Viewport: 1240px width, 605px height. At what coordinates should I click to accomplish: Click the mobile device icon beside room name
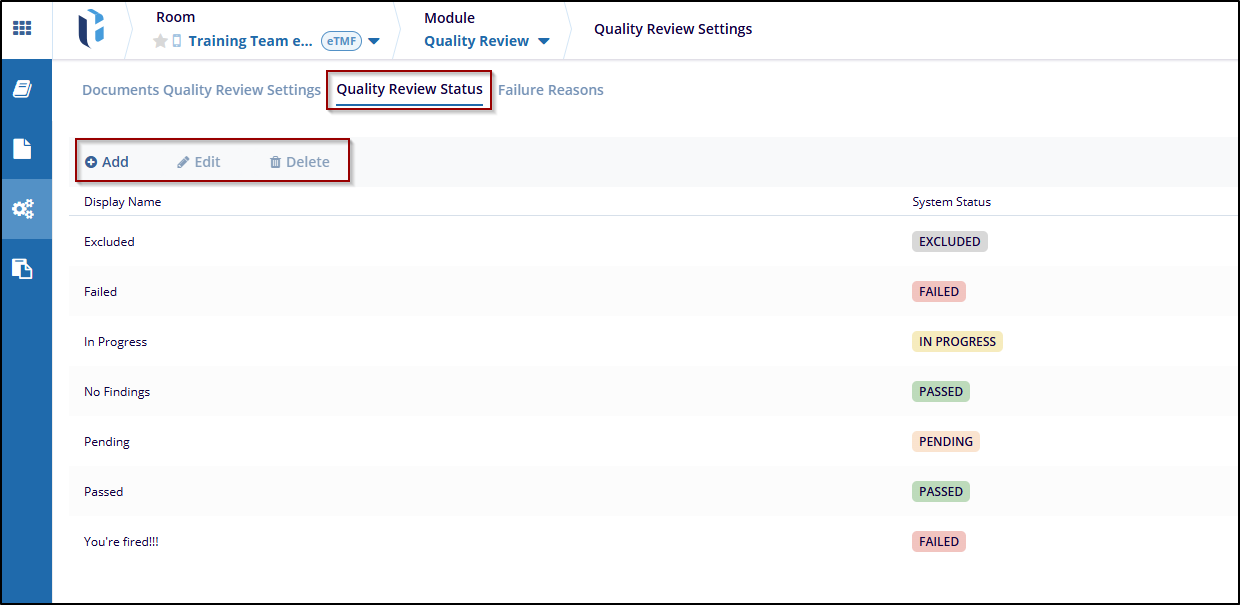177,42
